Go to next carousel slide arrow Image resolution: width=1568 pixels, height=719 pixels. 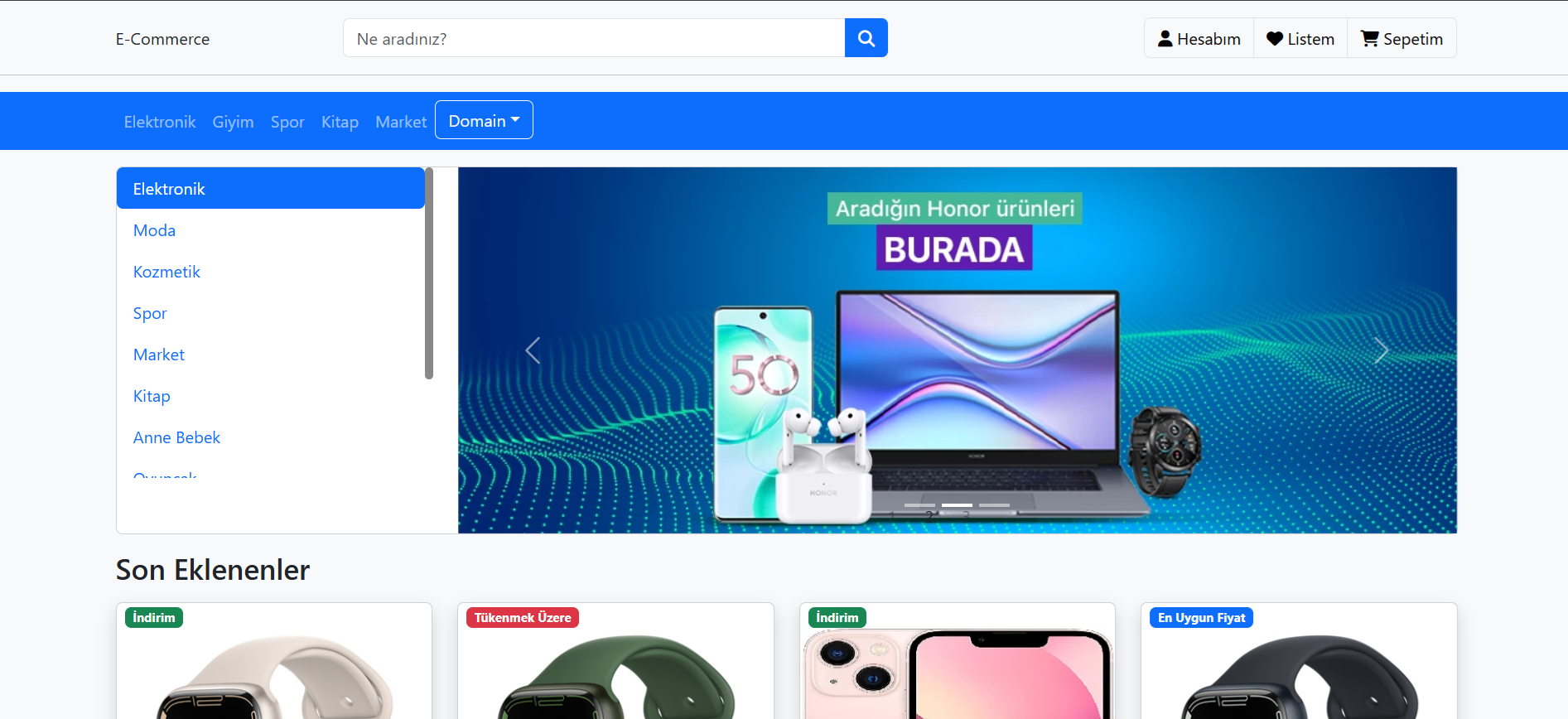click(x=1381, y=350)
